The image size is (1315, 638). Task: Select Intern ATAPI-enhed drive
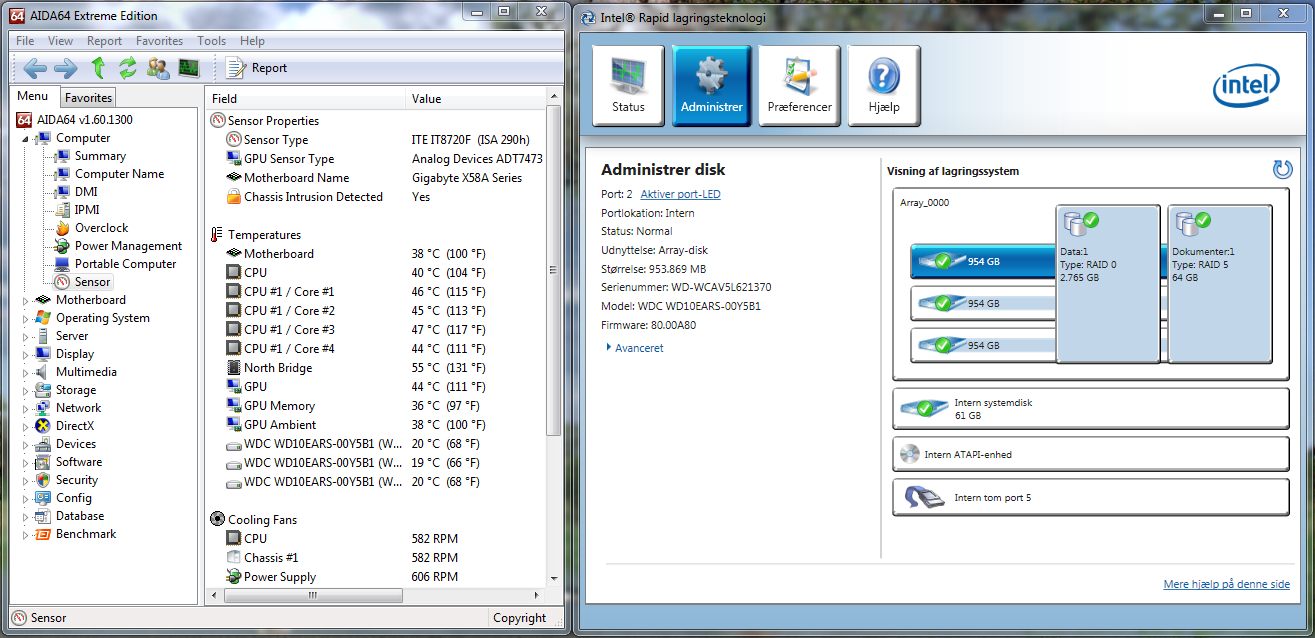pyautogui.click(x=1090, y=454)
